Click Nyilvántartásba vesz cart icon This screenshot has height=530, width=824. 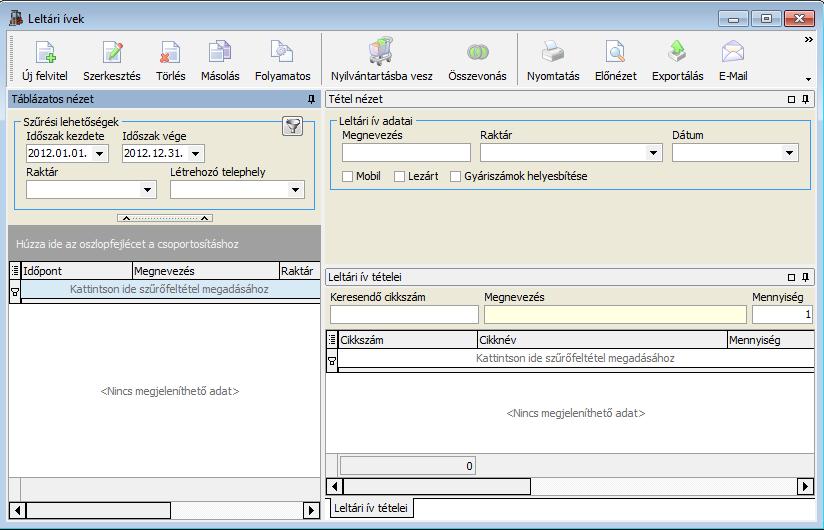click(x=381, y=51)
